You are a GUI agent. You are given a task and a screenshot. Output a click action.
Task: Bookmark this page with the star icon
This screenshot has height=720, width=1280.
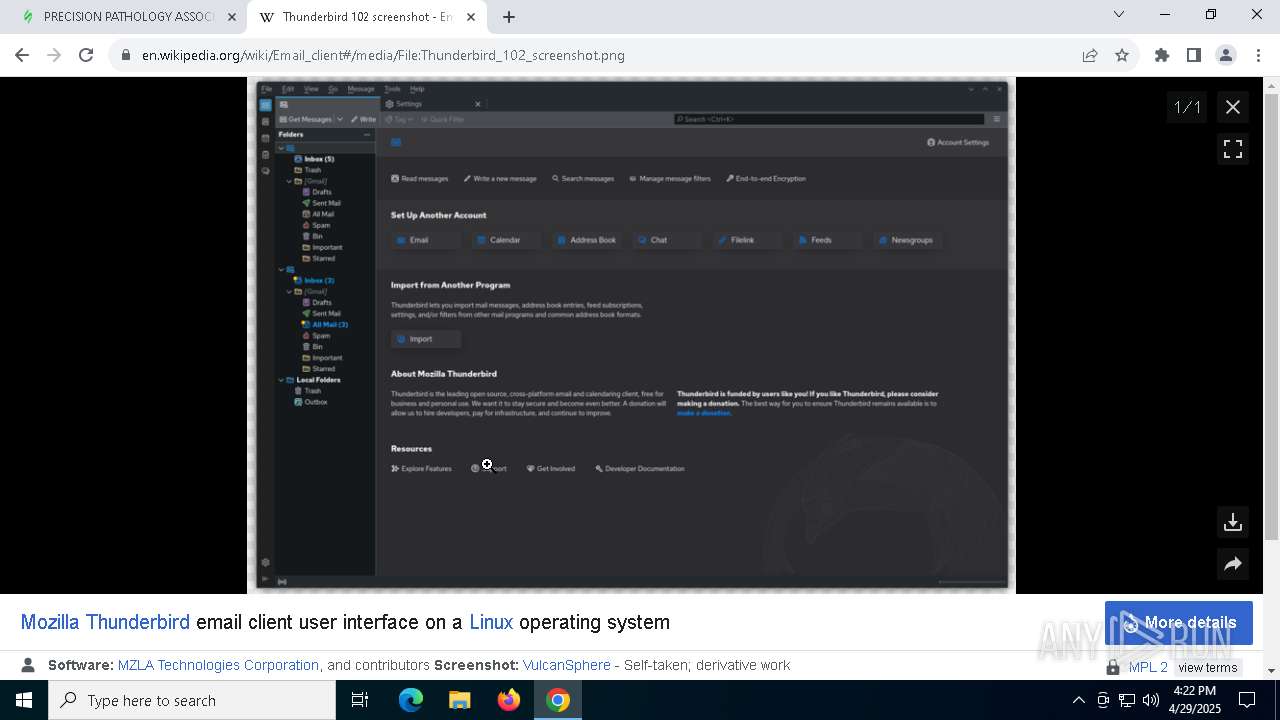tap(1122, 55)
